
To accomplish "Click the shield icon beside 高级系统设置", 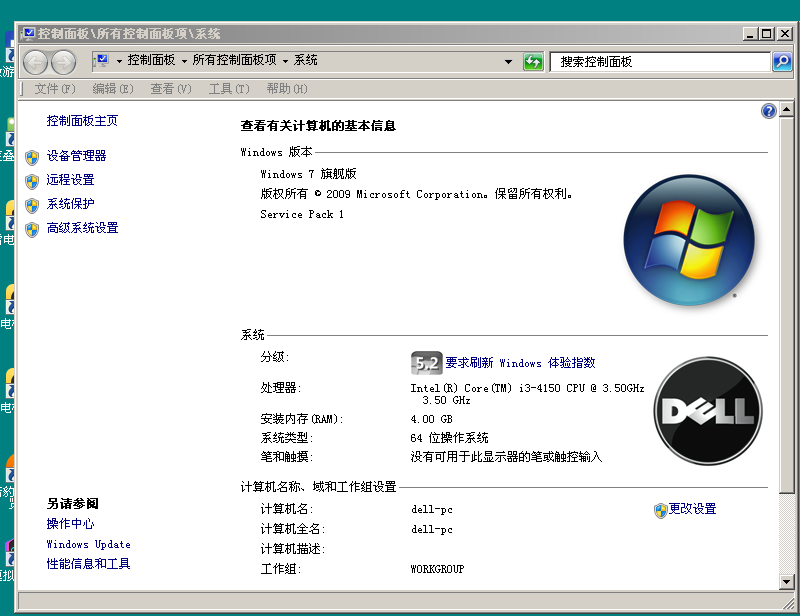I will click(32, 229).
